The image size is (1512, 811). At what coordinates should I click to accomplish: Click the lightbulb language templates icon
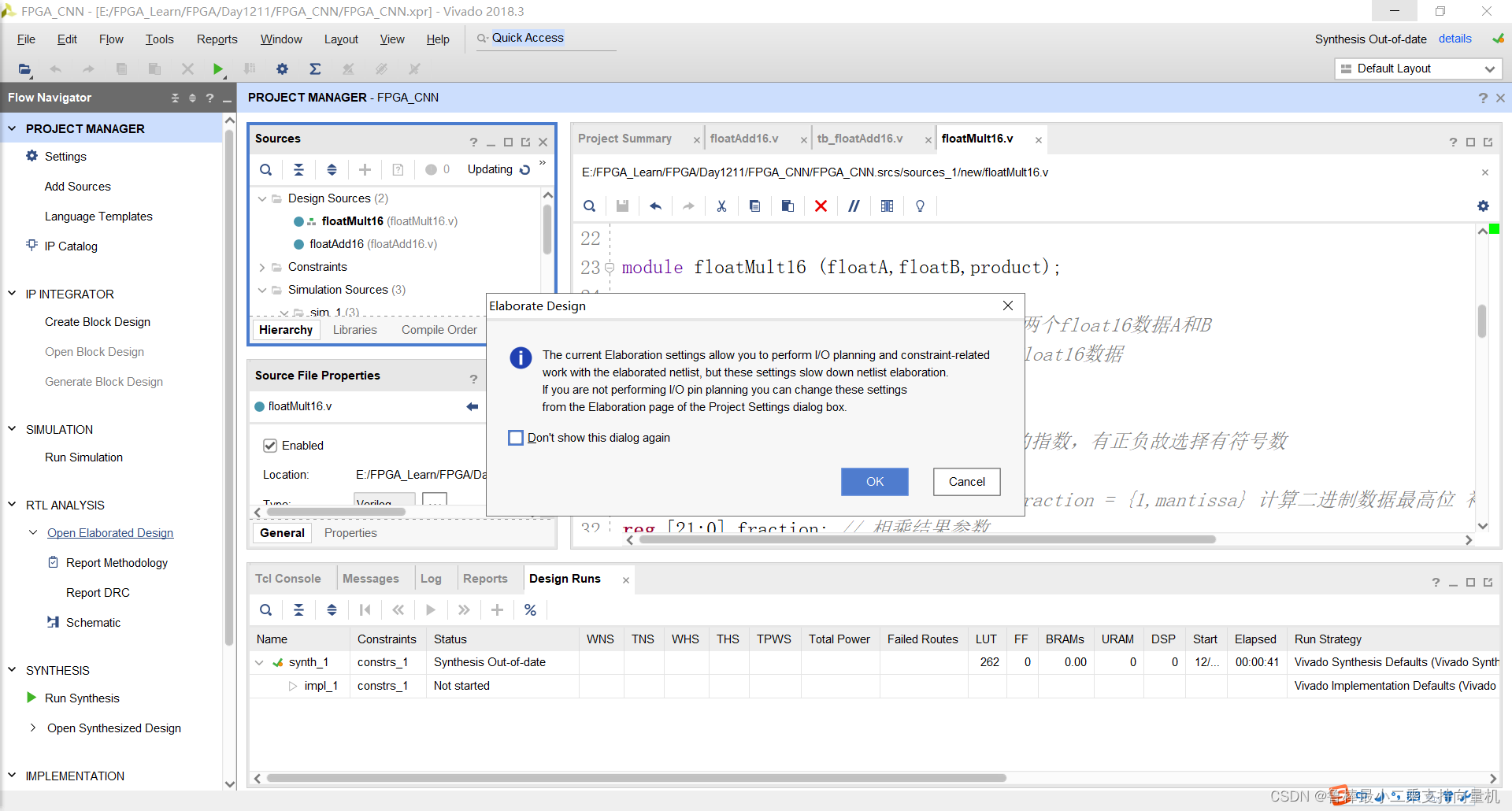920,206
